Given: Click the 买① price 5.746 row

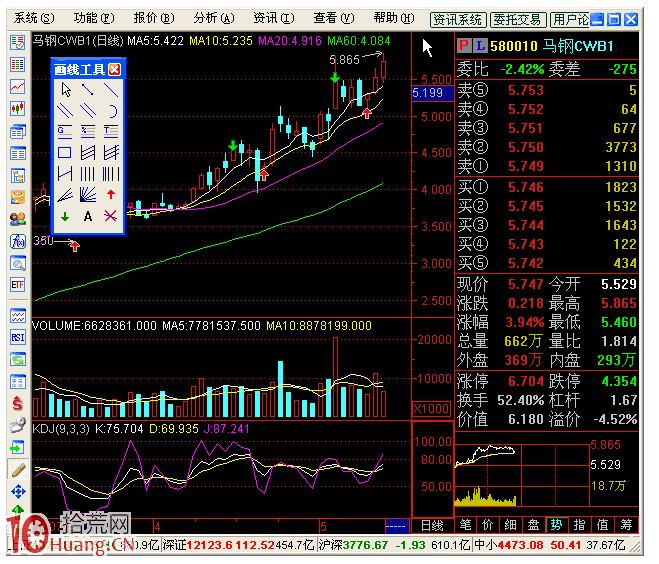Looking at the screenshot, I should click(547, 187).
